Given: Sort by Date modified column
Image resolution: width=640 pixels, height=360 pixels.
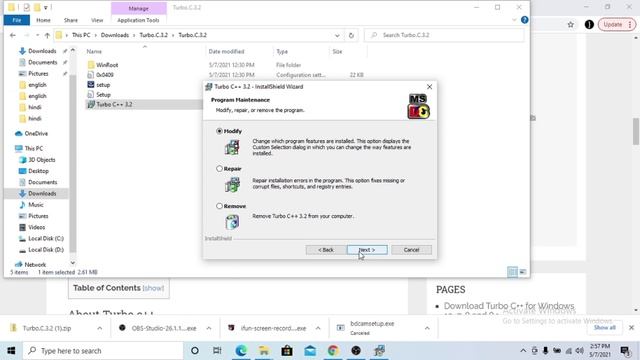Looking at the screenshot, I should pyautogui.click(x=226, y=51).
